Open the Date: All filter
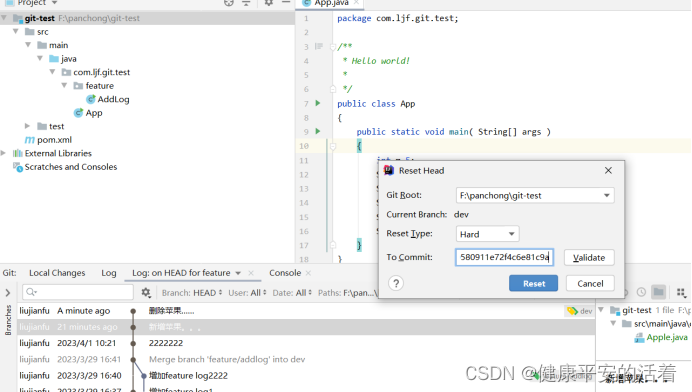692x392 pixels. [292, 293]
